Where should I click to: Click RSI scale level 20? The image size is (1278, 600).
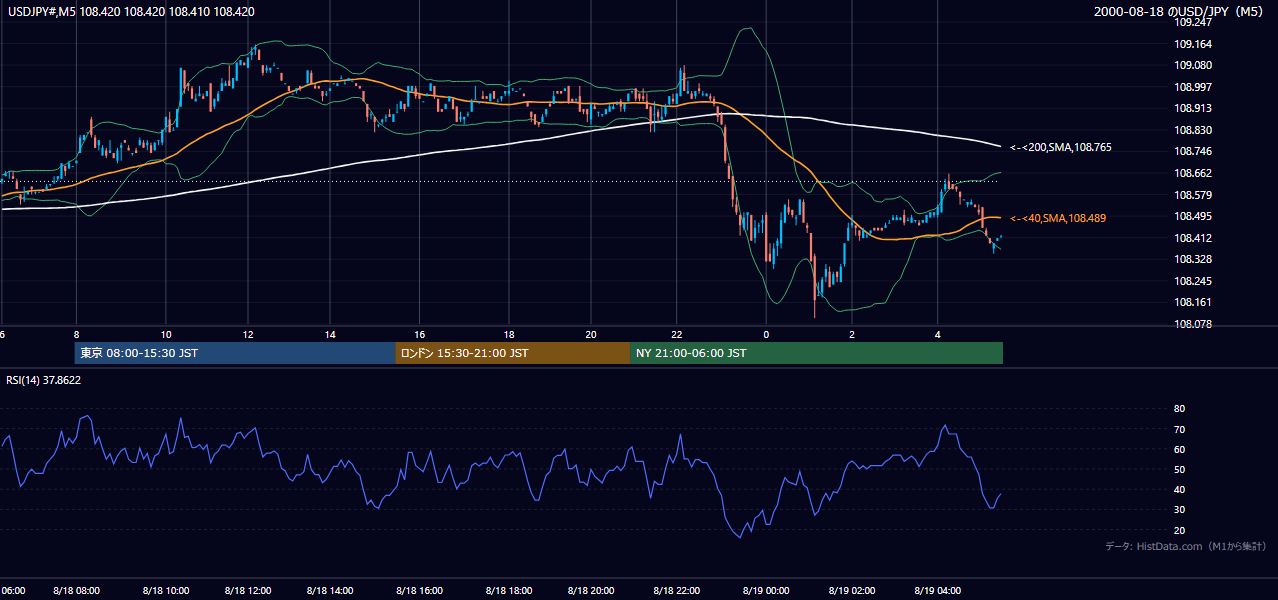1180,530
